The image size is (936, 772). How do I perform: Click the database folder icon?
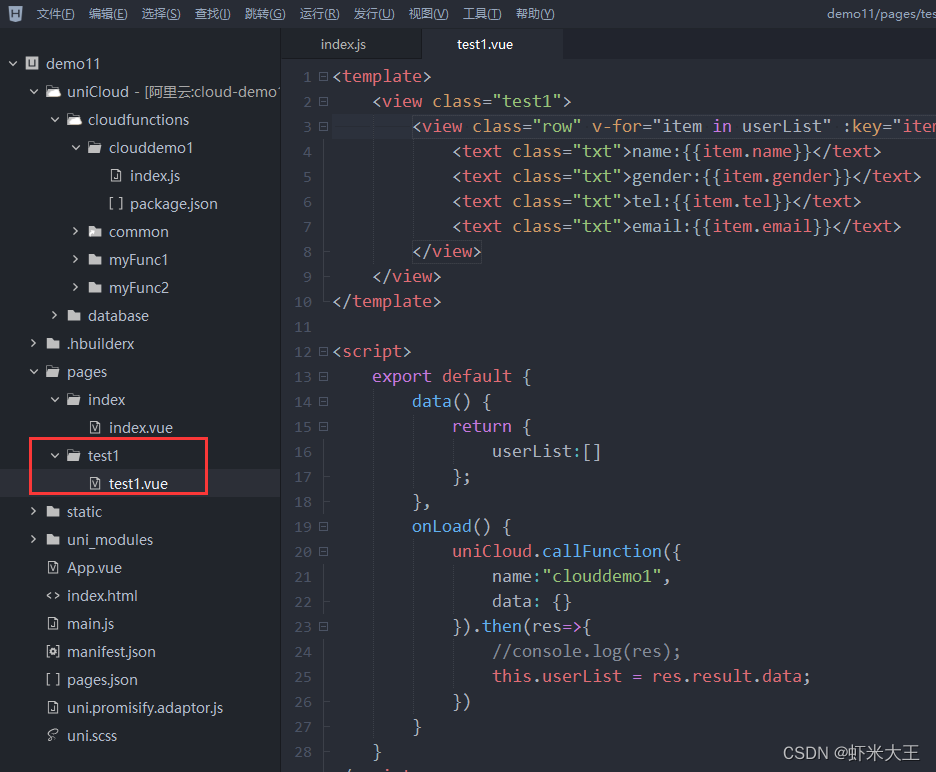tap(74, 316)
